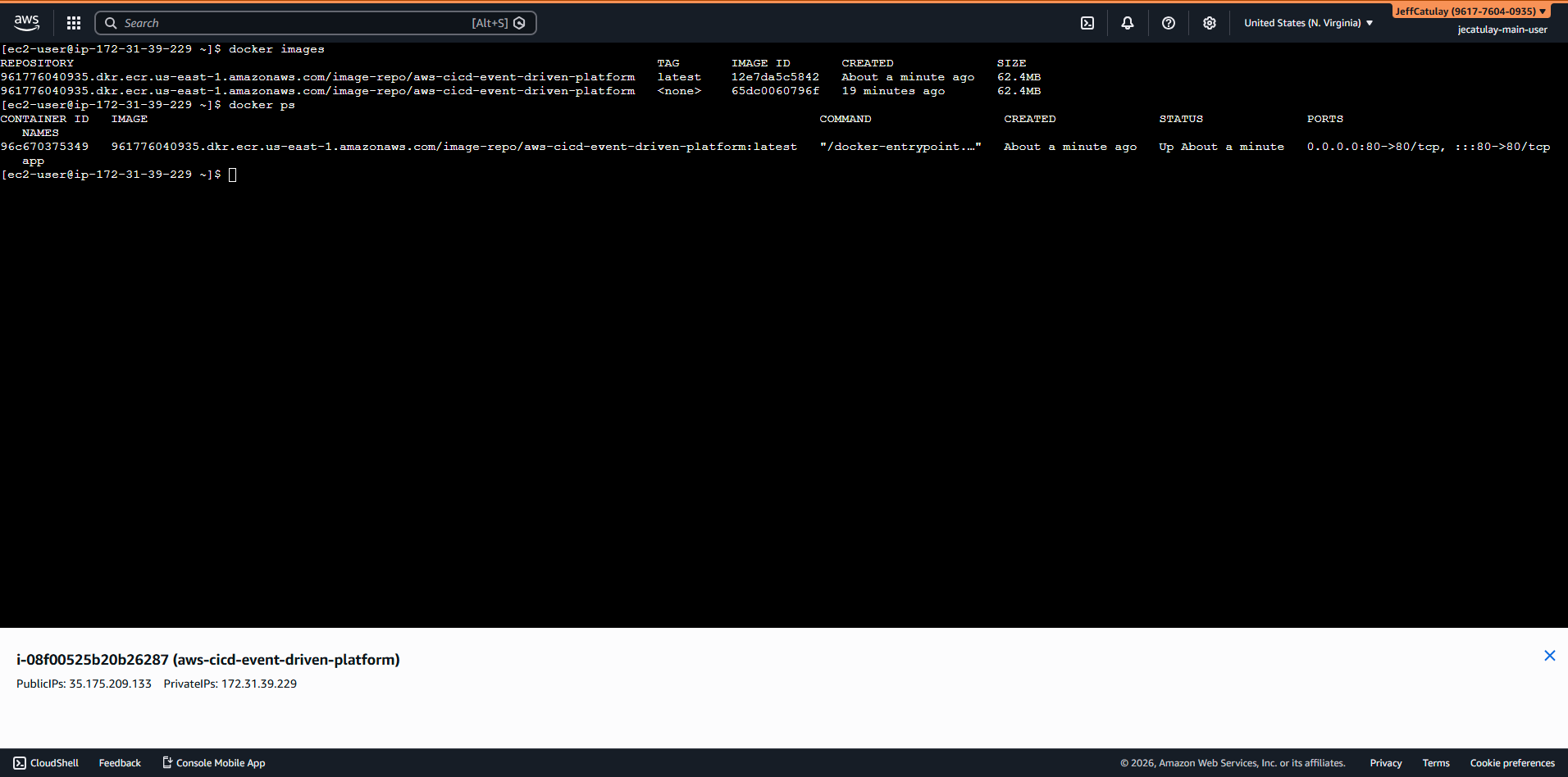Open CloudShell from footer

(x=46, y=763)
